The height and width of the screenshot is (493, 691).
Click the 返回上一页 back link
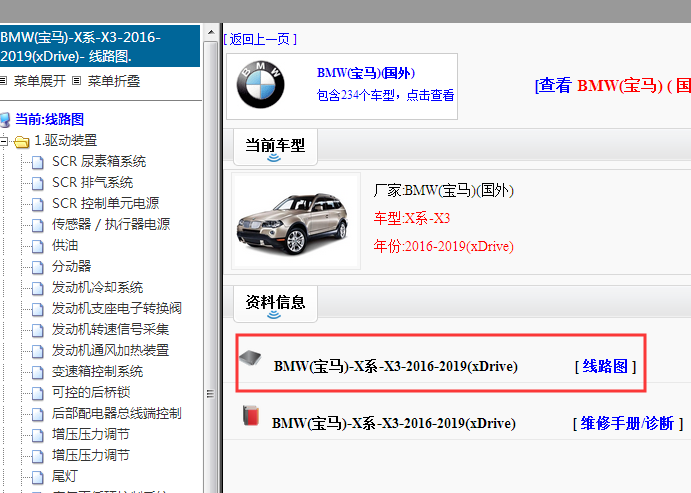pyautogui.click(x=260, y=39)
